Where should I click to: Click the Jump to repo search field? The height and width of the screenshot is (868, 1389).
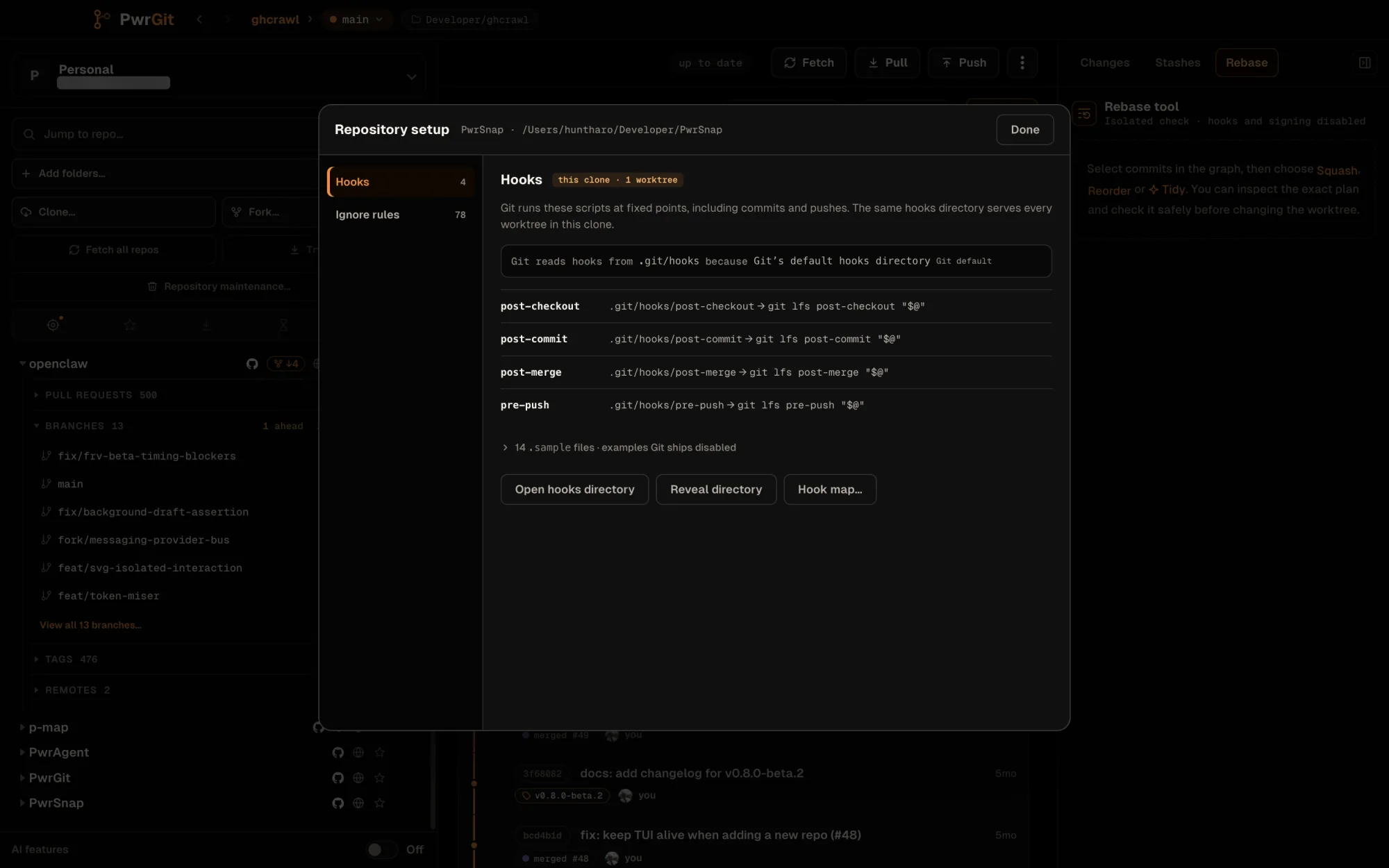(x=167, y=134)
